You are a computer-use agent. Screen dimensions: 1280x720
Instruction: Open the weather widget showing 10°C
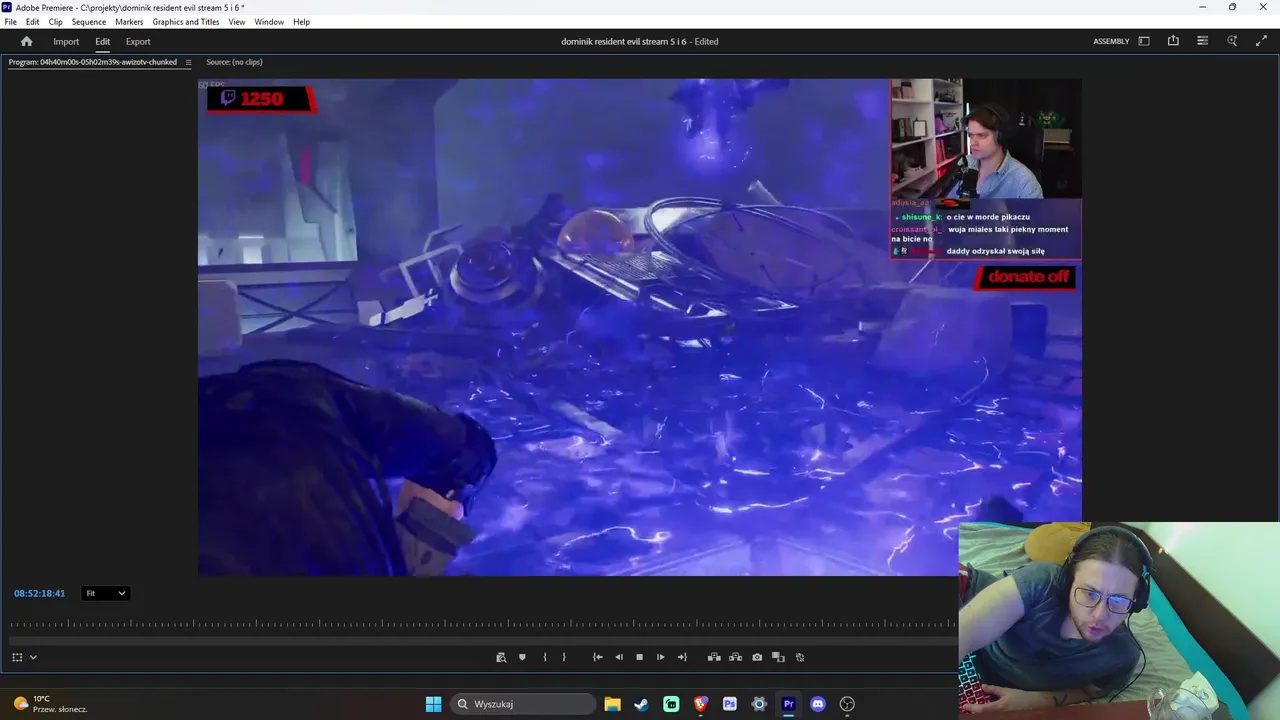[x=50, y=704]
